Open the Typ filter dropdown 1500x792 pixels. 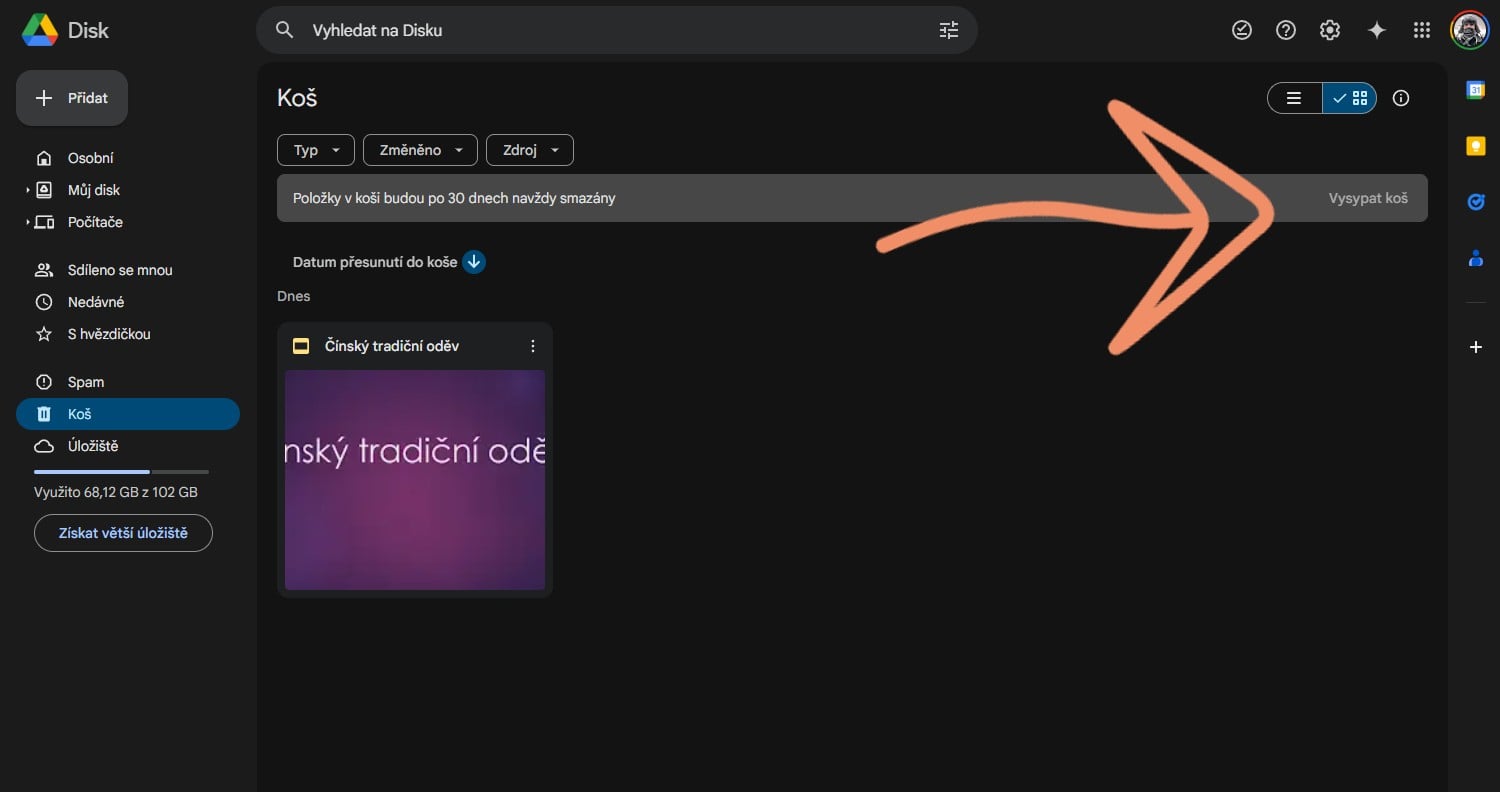(x=316, y=150)
